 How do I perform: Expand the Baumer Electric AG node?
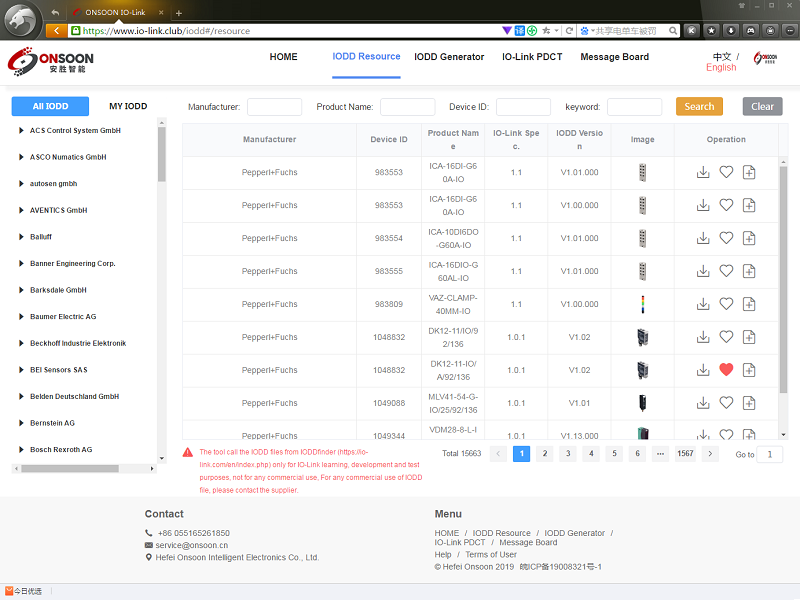point(21,316)
